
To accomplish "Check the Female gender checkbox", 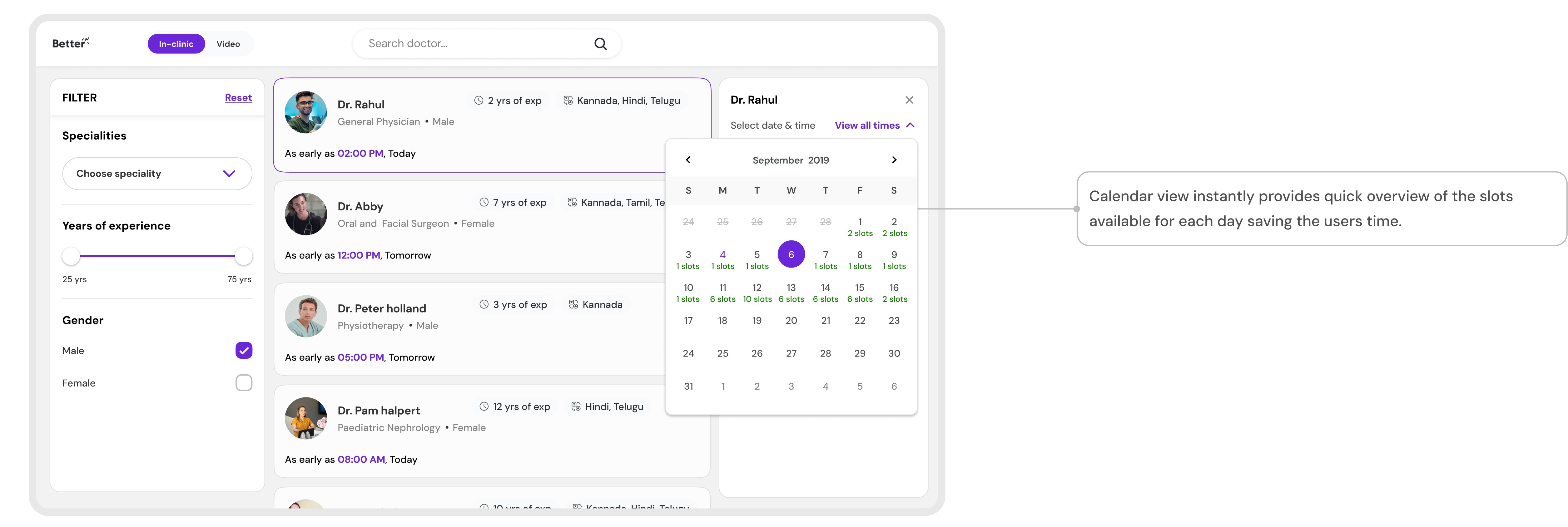I will tap(244, 383).
